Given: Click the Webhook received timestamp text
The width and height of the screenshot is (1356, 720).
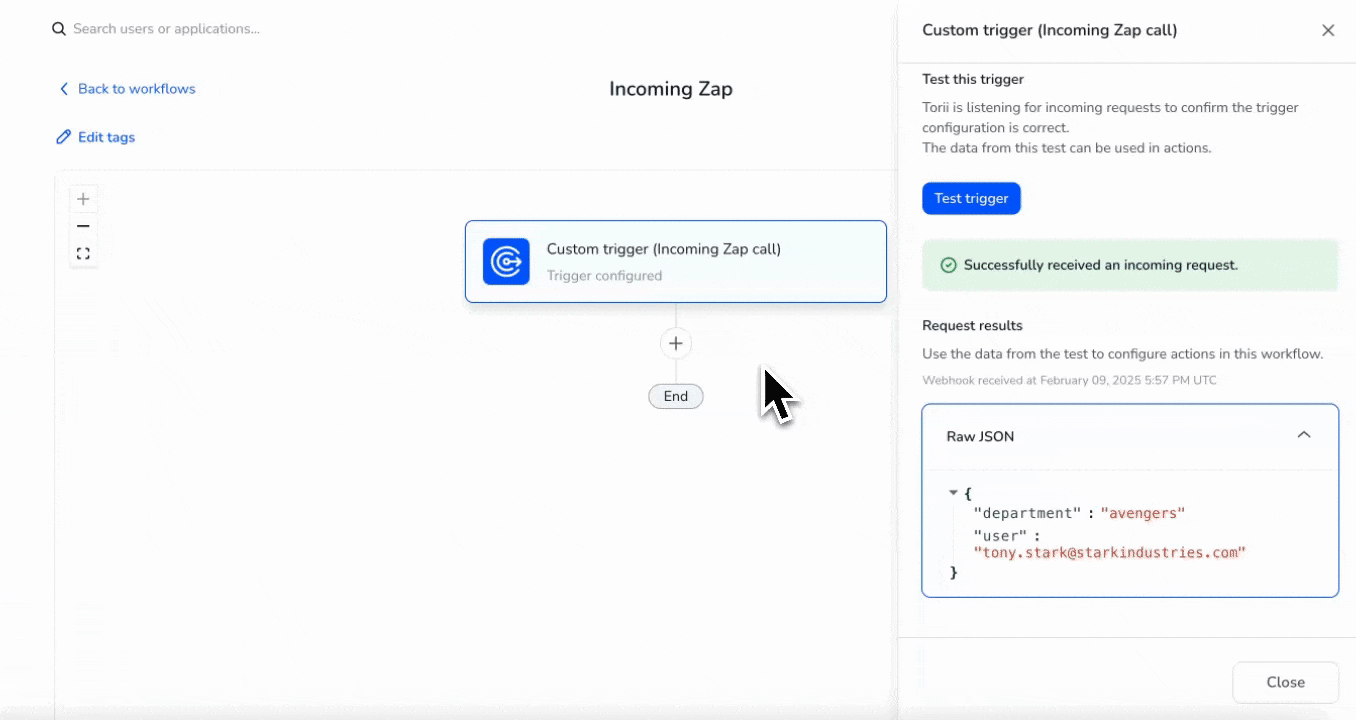Looking at the screenshot, I should point(1069,380).
